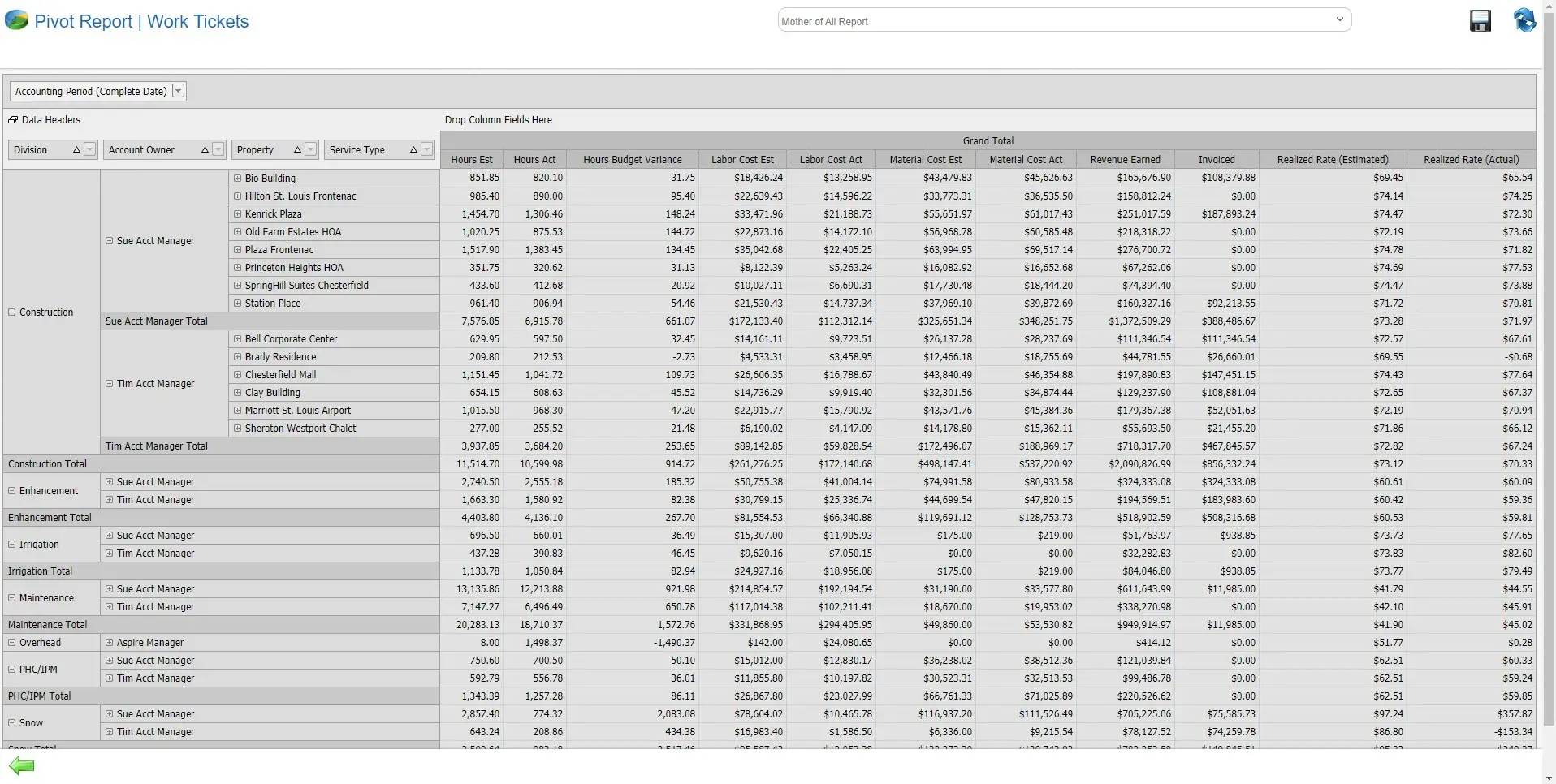
Task: Click the Realized Rate (Actual) column header
Action: click(1470, 160)
